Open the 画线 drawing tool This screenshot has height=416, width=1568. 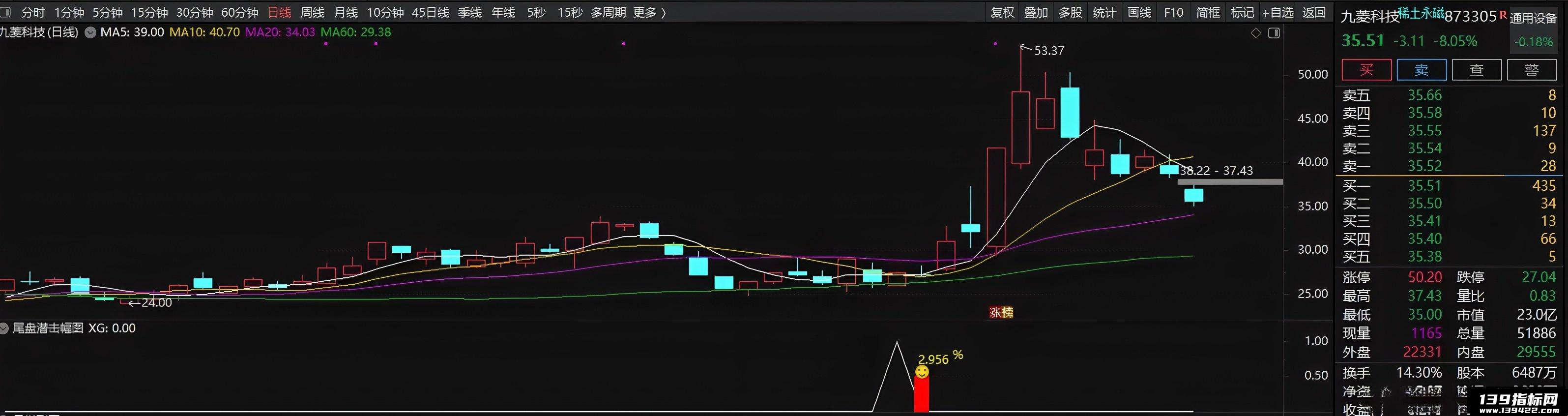[x=1139, y=12]
